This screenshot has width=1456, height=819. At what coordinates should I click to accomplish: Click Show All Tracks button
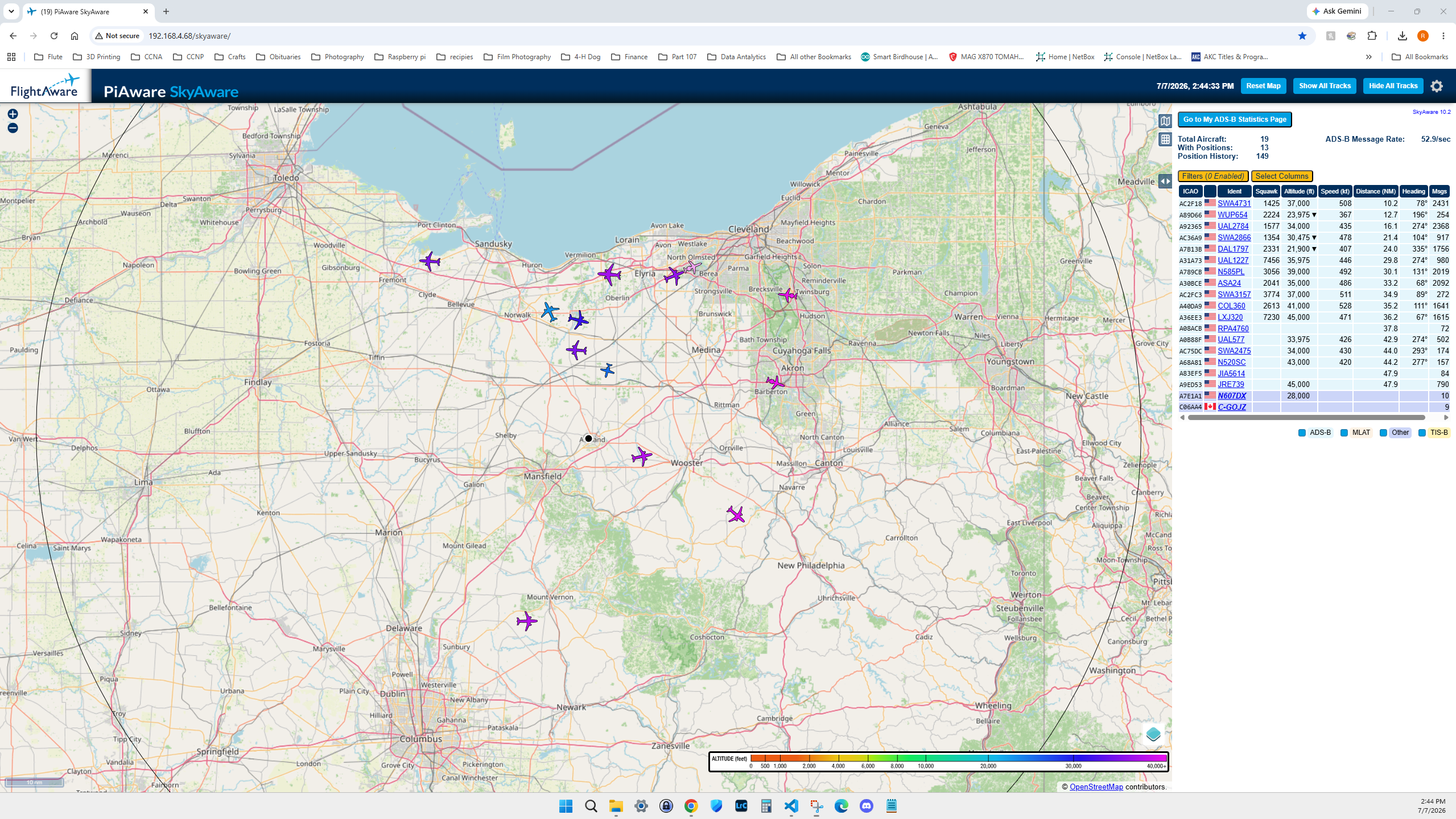point(1325,86)
